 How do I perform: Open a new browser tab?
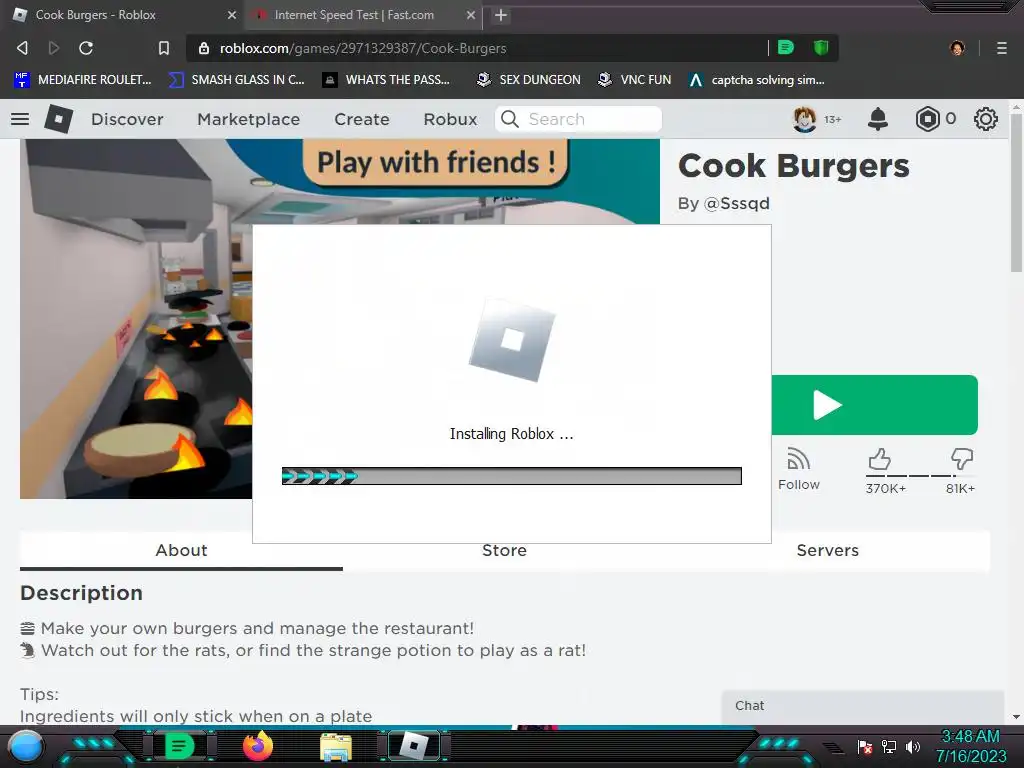click(501, 15)
